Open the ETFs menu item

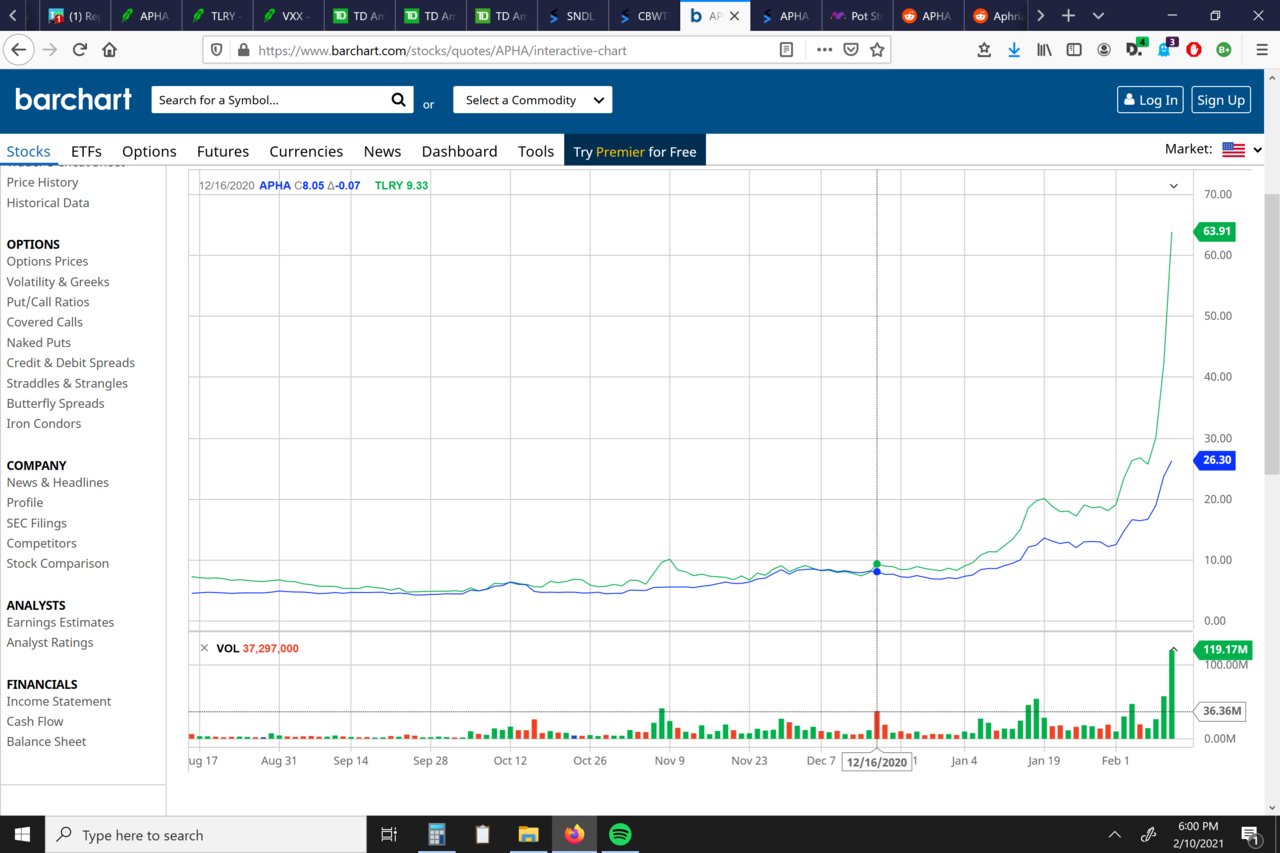[x=86, y=151]
